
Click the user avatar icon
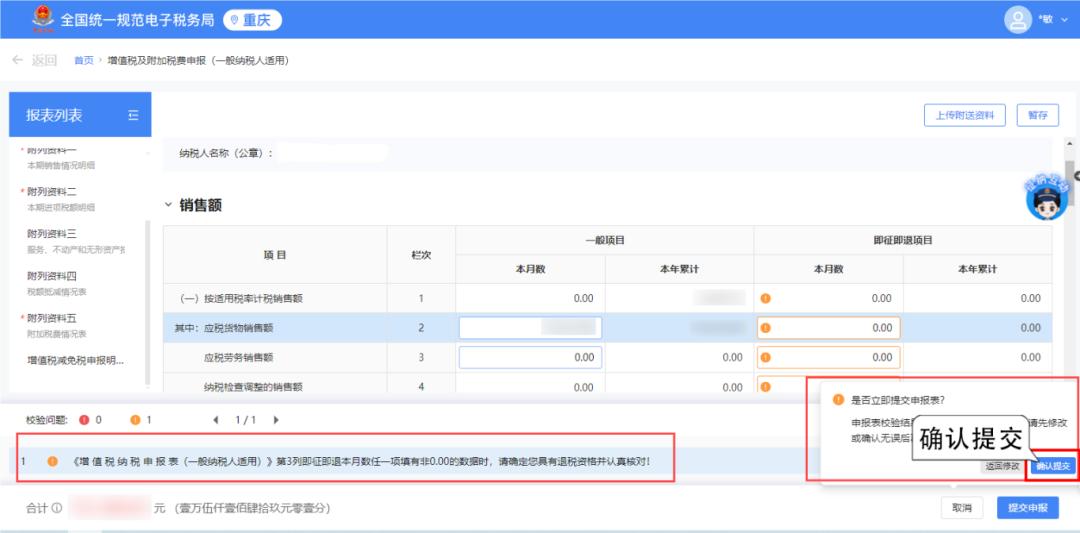(x=1017, y=19)
